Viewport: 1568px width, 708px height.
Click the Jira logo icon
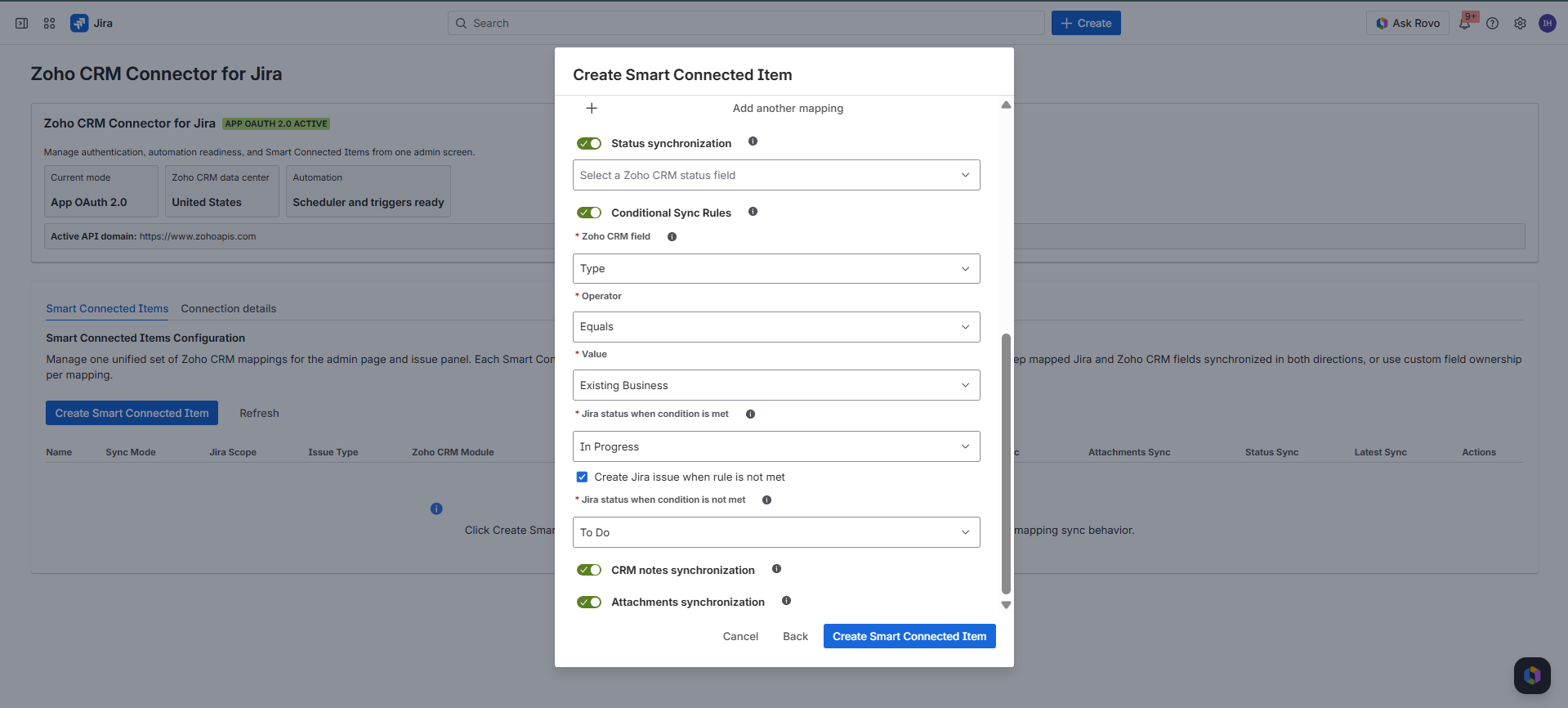(x=79, y=23)
